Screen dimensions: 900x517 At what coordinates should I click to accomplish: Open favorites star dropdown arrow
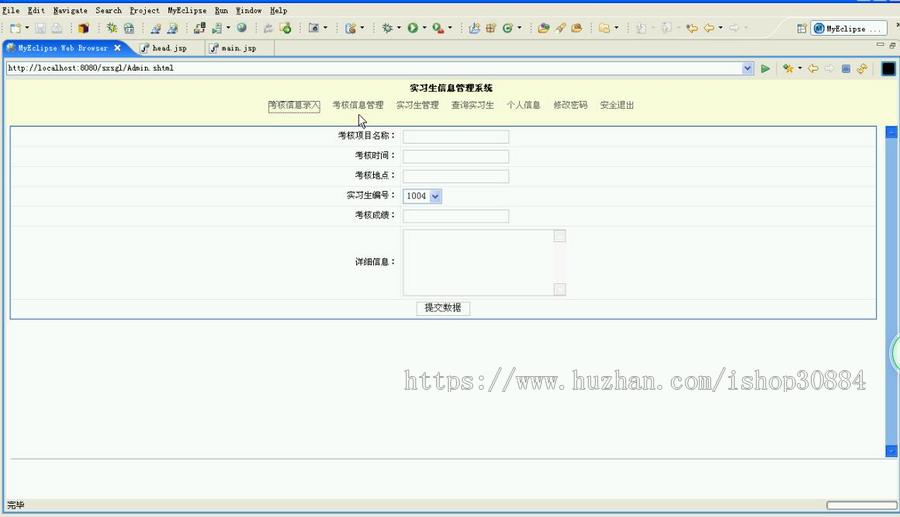click(x=800, y=68)
